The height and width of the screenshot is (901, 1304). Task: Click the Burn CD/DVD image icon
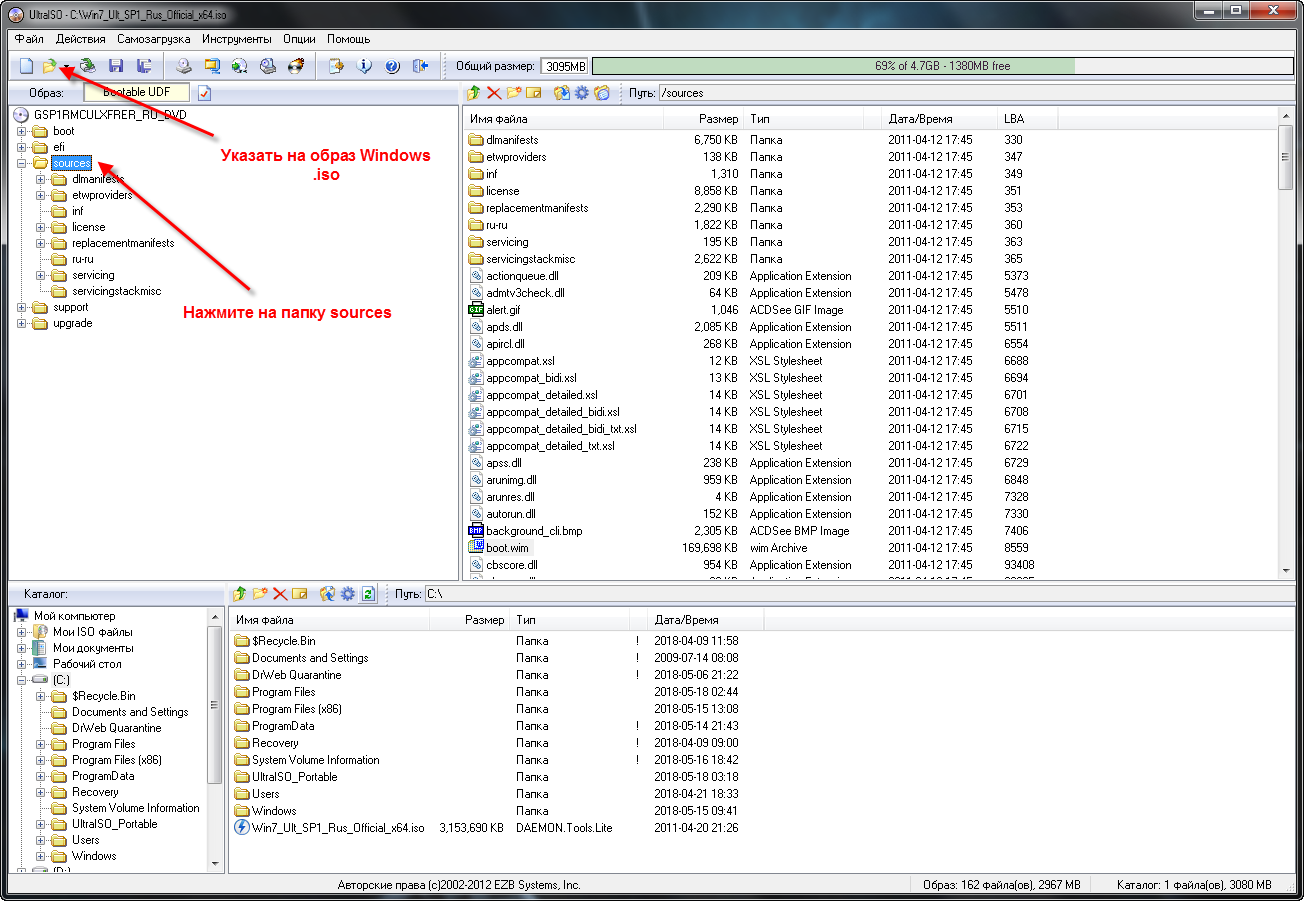point(296,66)
